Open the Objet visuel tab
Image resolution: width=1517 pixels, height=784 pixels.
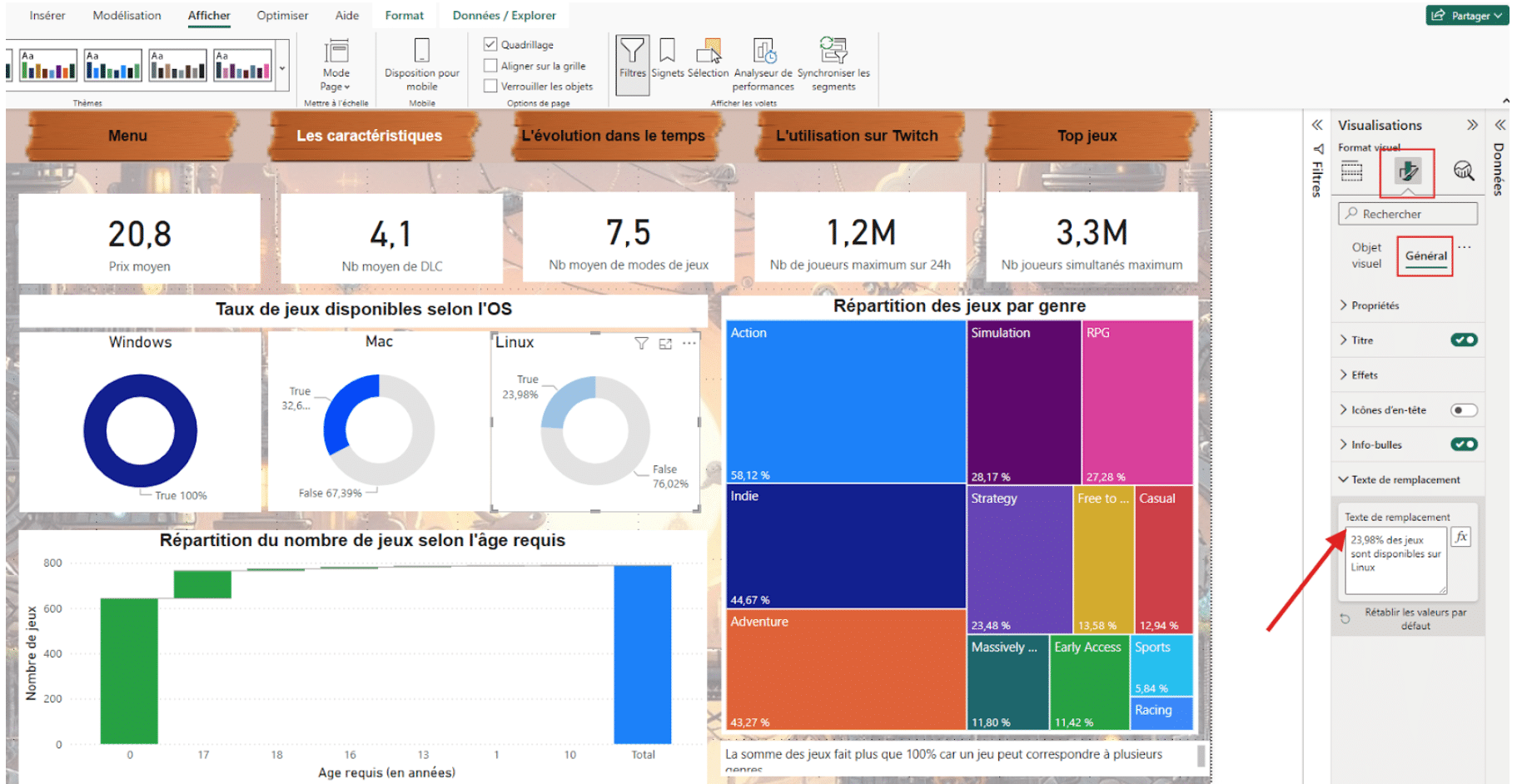[x=1365, y=256]
